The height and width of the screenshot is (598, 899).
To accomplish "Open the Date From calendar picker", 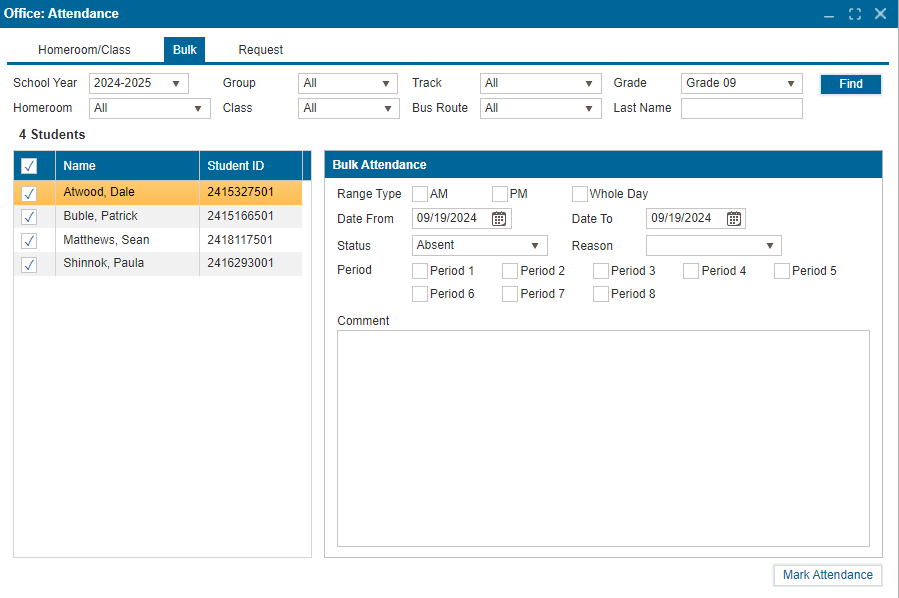I will click(x=499, y=219).
